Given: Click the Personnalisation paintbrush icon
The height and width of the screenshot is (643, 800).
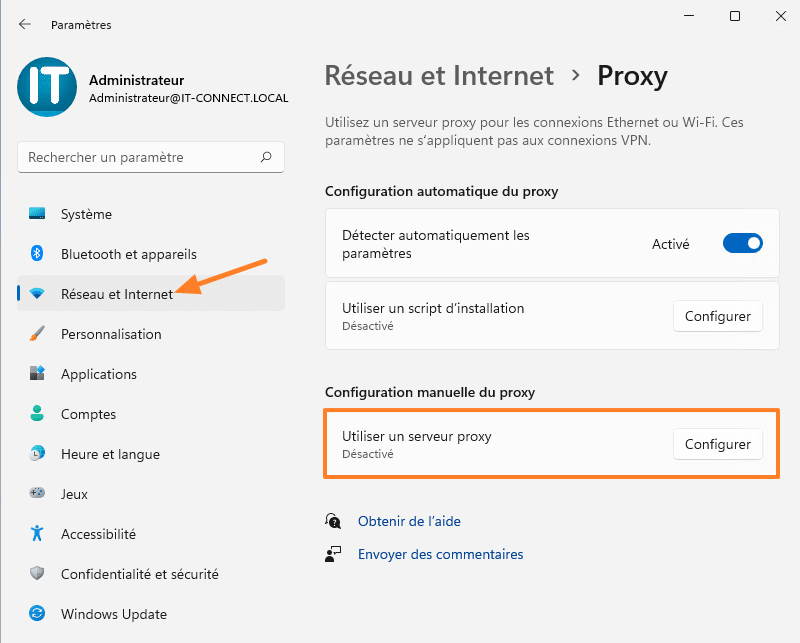Looking at the screenshot, I should pyautogui.click(x=38, y=334).
